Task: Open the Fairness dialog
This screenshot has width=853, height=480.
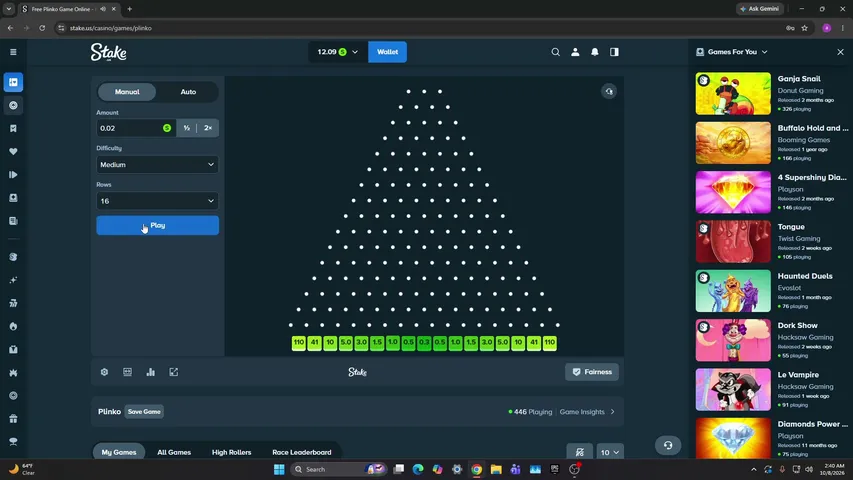Action: pos(592,372)
